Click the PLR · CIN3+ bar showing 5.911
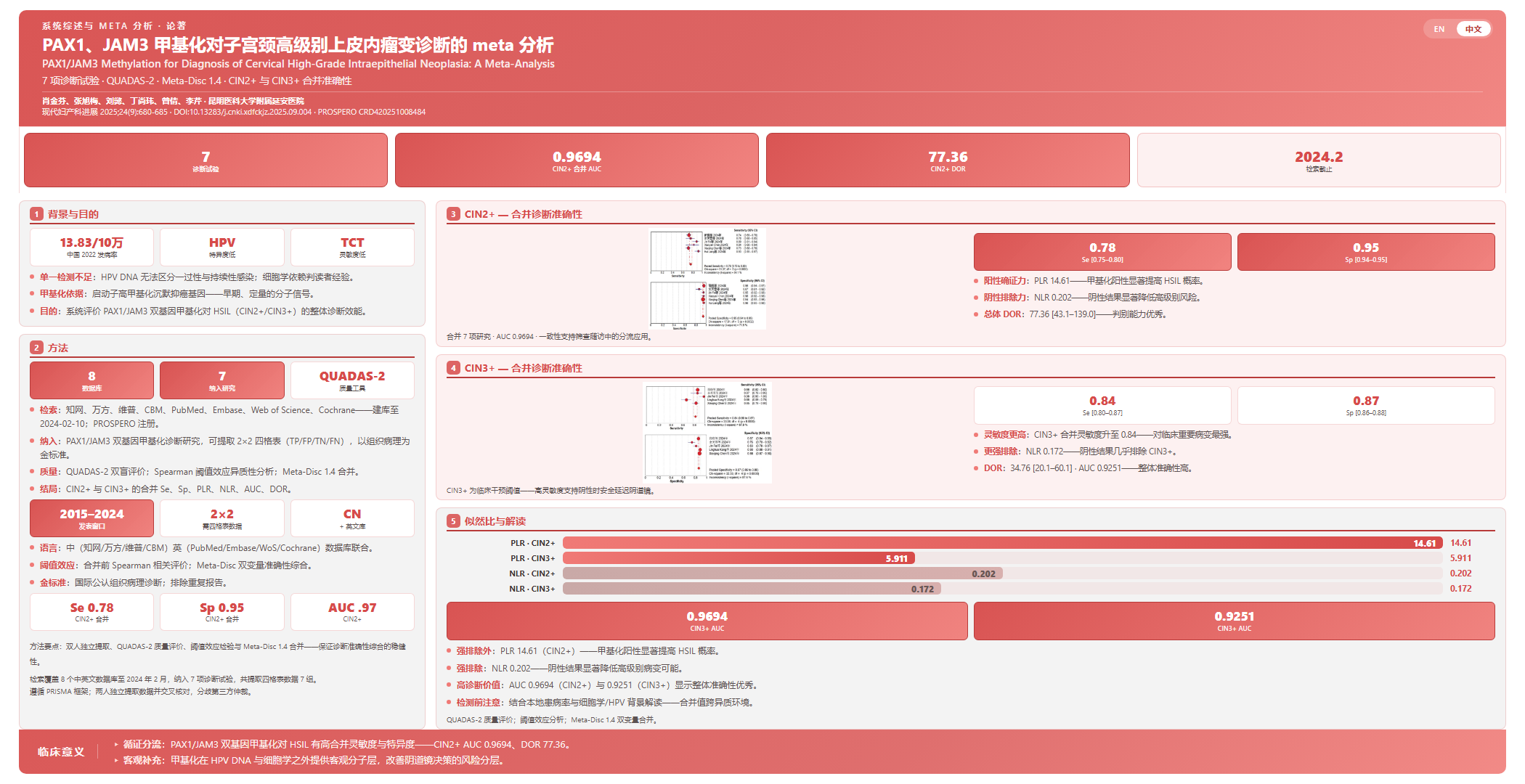 (x=739, y=558)
